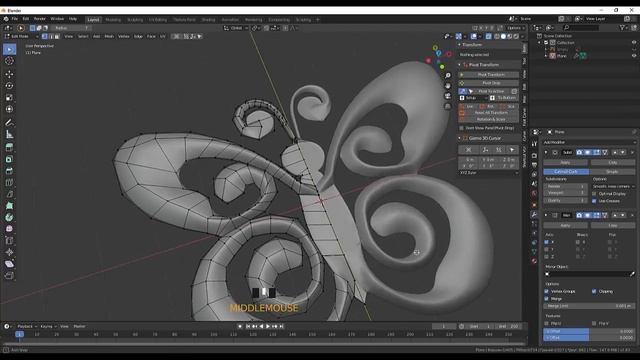Toggle the Clipping checkbox

(x=594, y=291)
